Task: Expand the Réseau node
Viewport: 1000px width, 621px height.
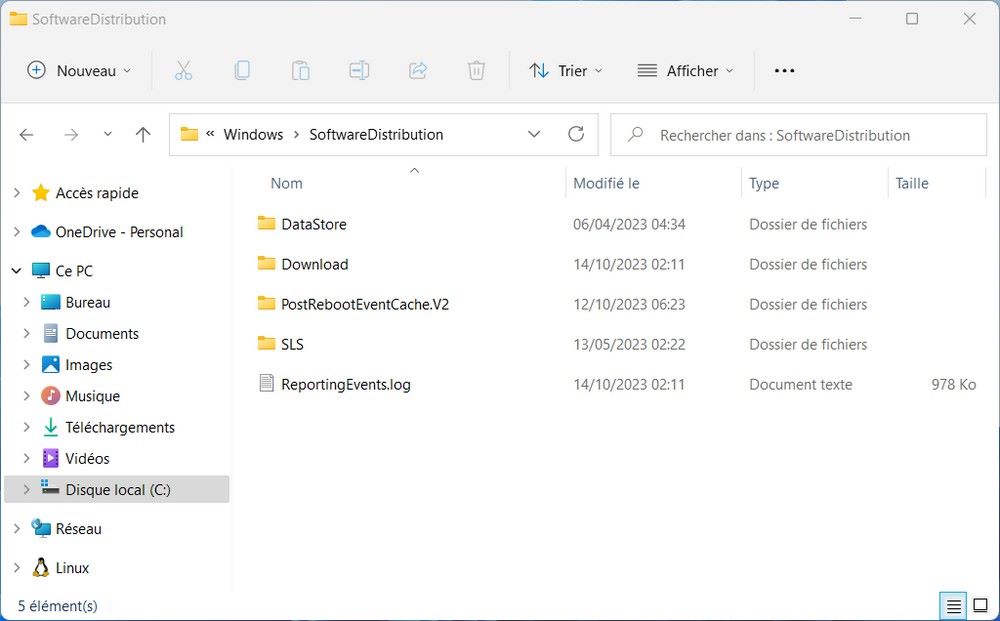Action: pos(17,529)
